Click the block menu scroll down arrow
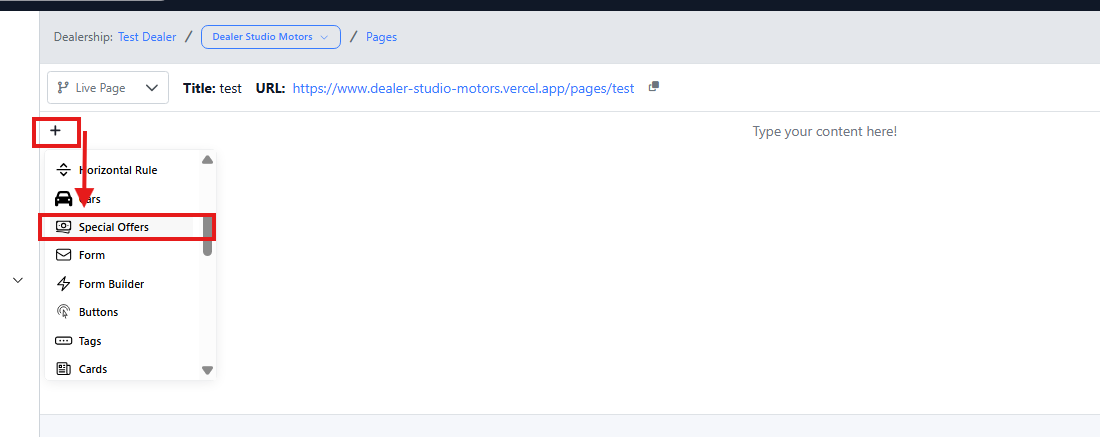The image size is (1100, 437). [x=207, y=370]
